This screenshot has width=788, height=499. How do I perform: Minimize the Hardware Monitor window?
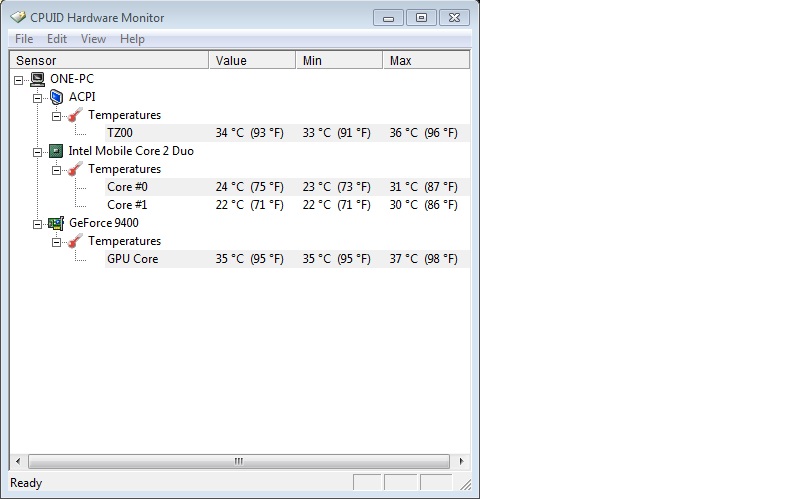(388, 18)
